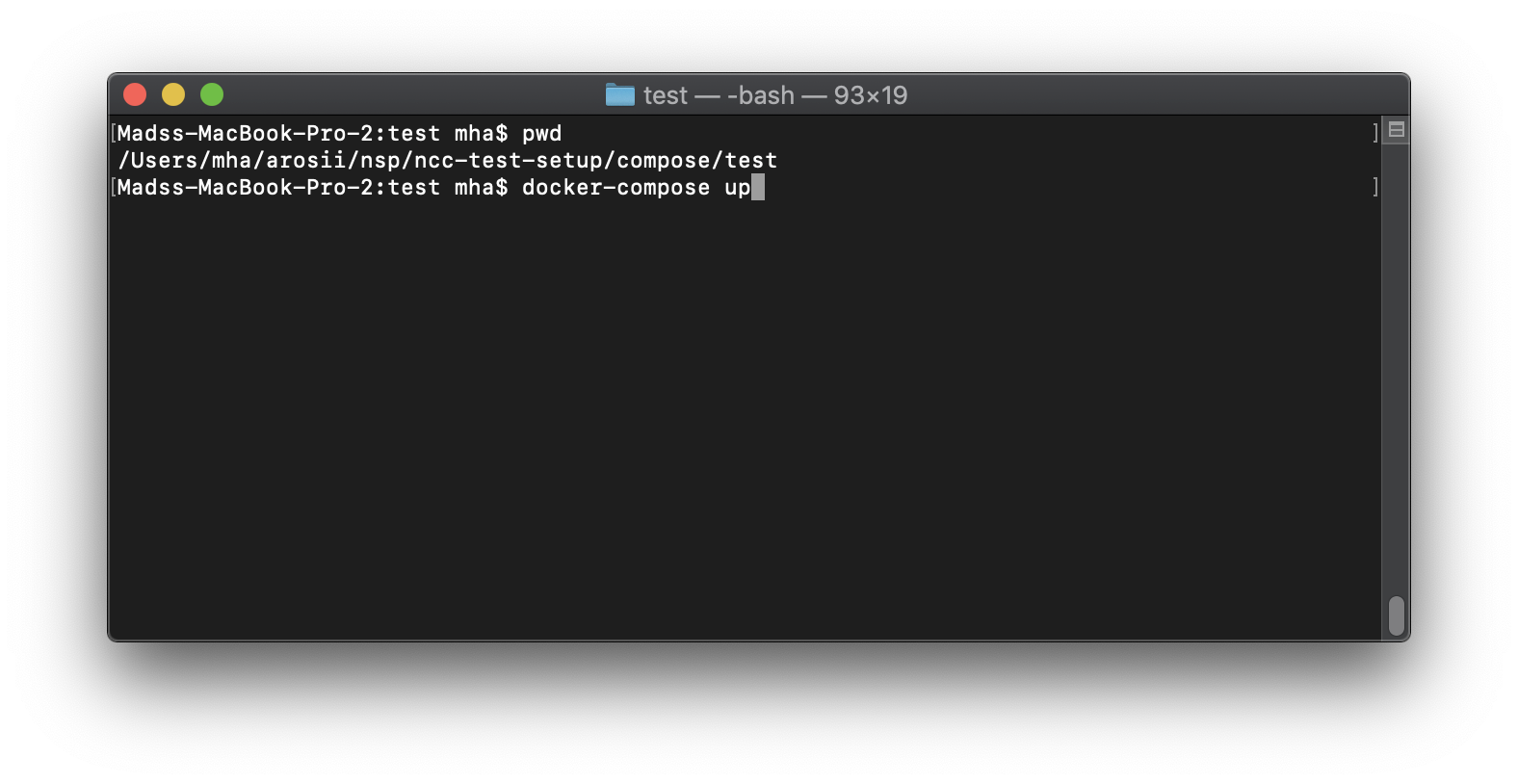Minimize the window with the yellow button

click(173, 94)
